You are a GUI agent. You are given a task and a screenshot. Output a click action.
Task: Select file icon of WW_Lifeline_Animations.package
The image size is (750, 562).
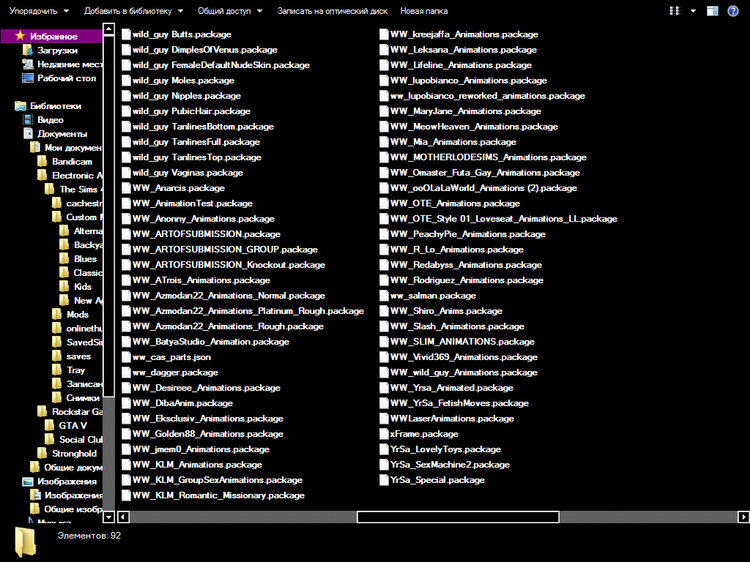pyautogui.click(x=384, y=65)
